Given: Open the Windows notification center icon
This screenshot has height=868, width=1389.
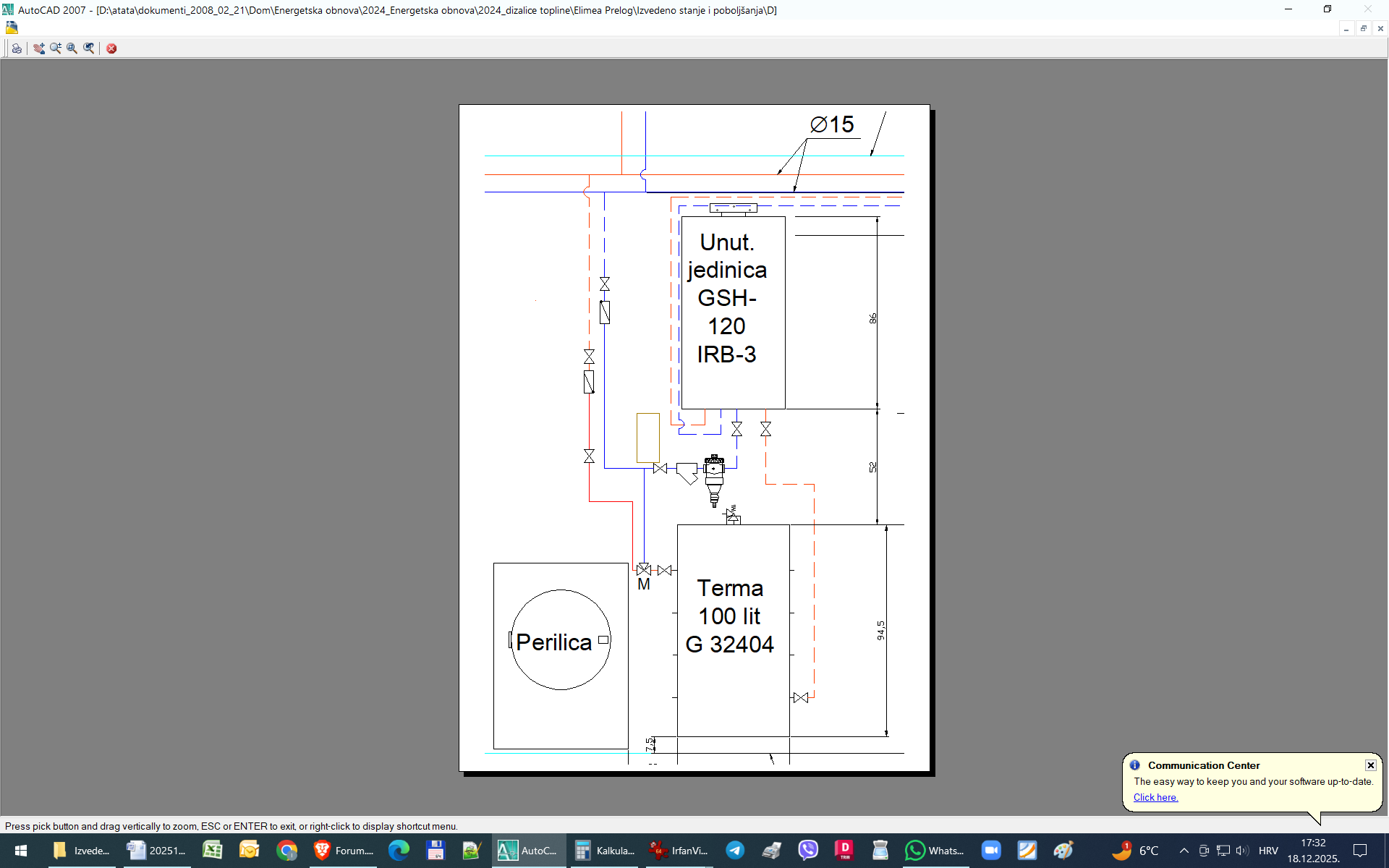Looking at the screenshot, I should [1360, 851].
